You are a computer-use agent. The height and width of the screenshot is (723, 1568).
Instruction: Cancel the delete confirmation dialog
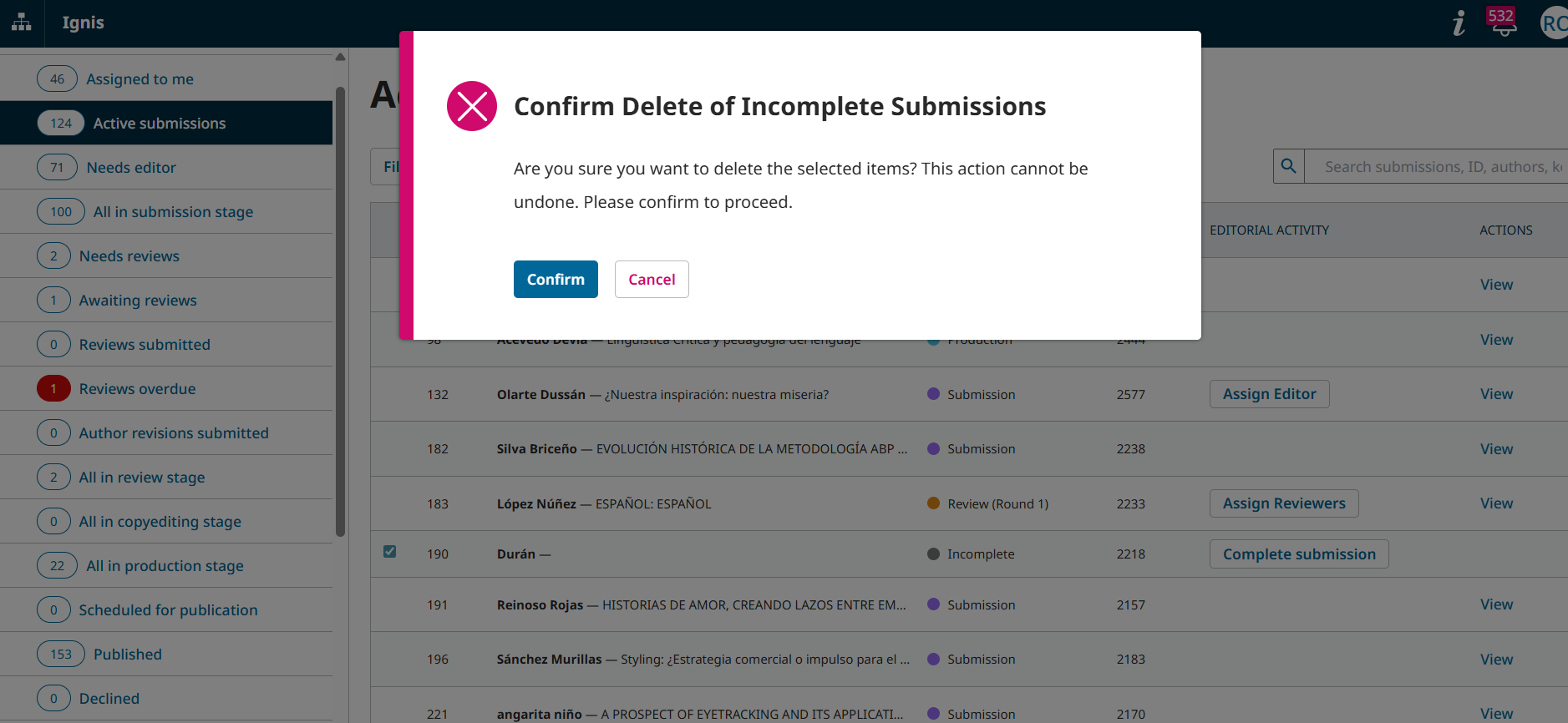(x=652, y=279)
